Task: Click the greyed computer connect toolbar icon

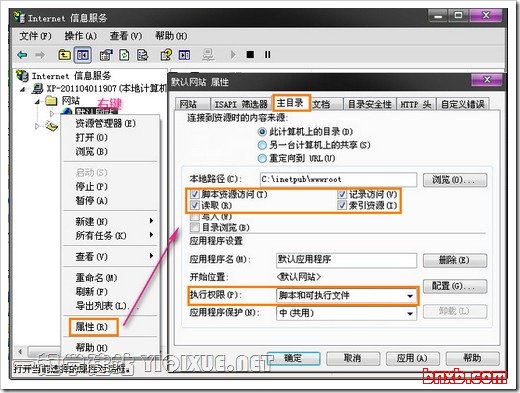Action: [x=209, y=55]
